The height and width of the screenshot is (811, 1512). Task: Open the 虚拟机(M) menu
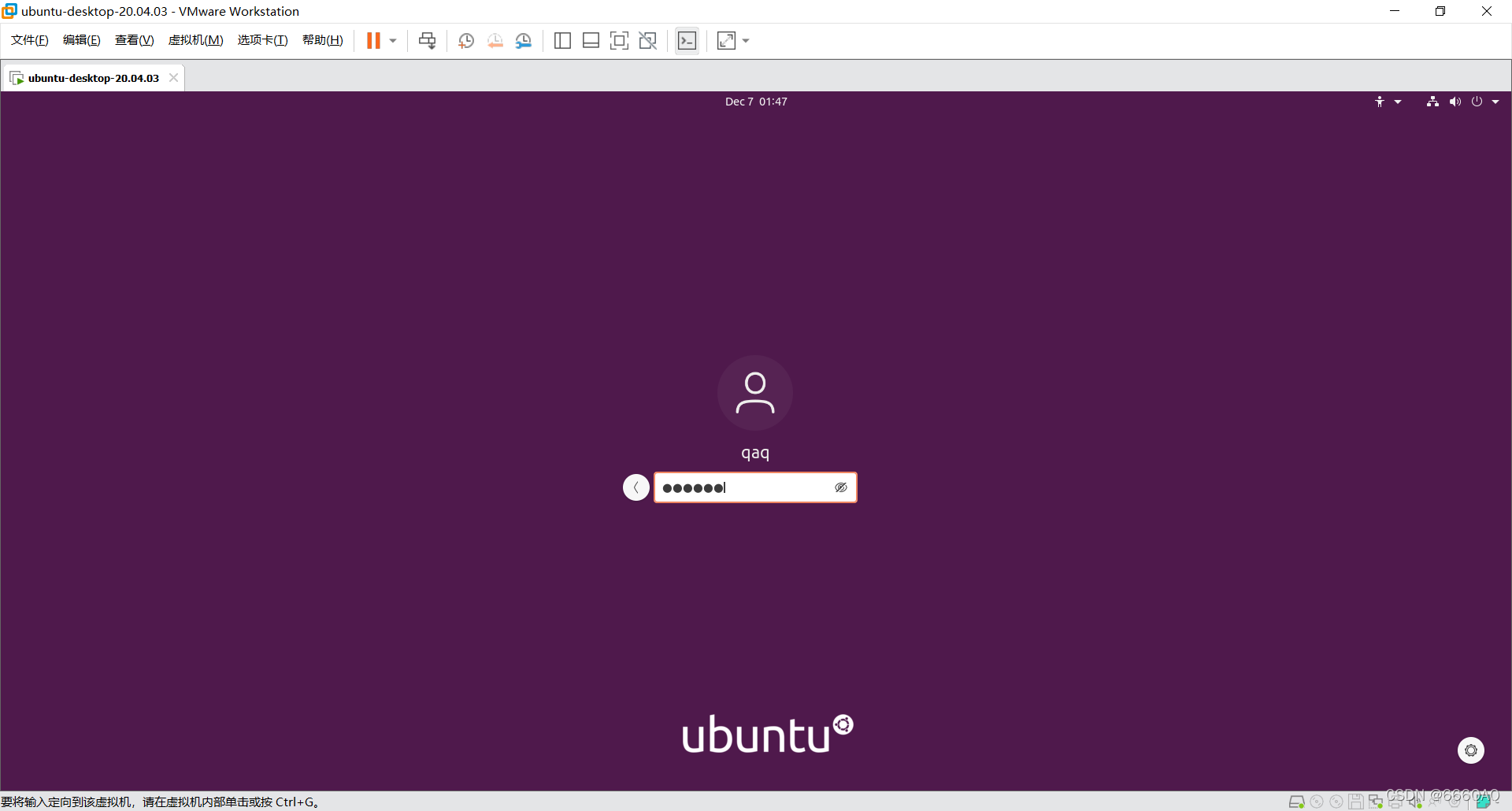click(x=196, y=40)
